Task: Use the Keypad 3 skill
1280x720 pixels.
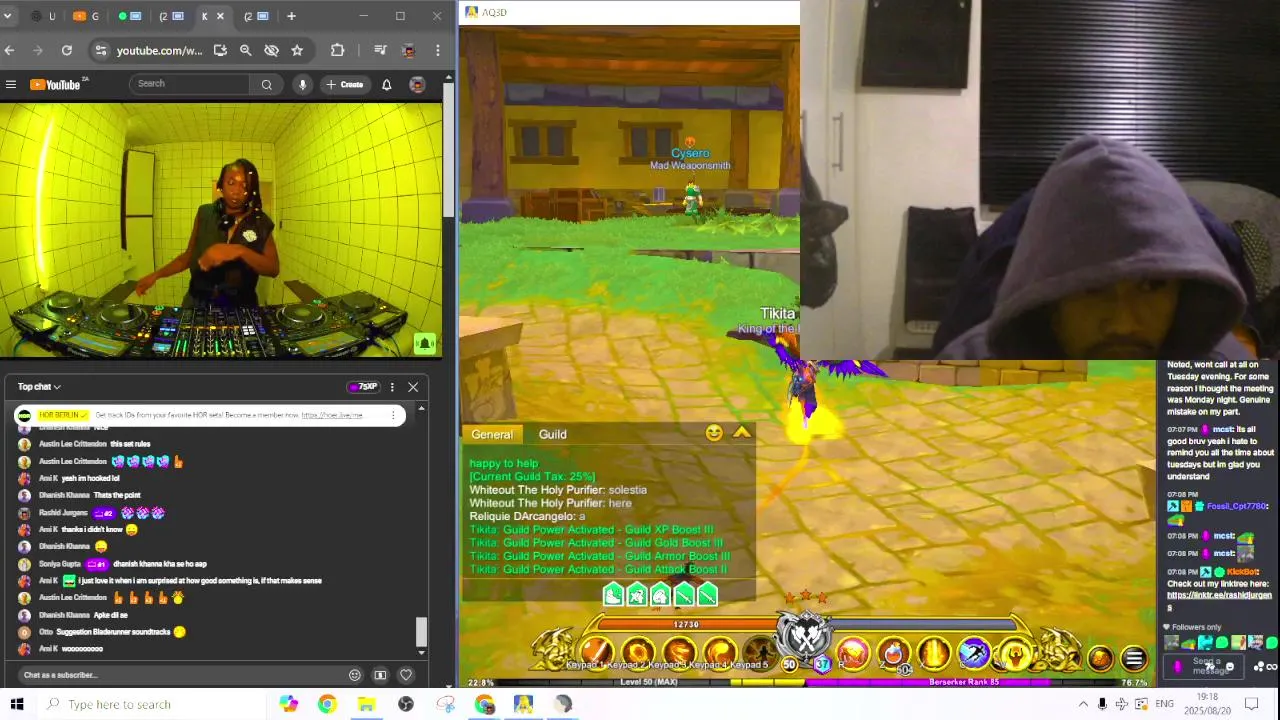Action: click(679, 654)
